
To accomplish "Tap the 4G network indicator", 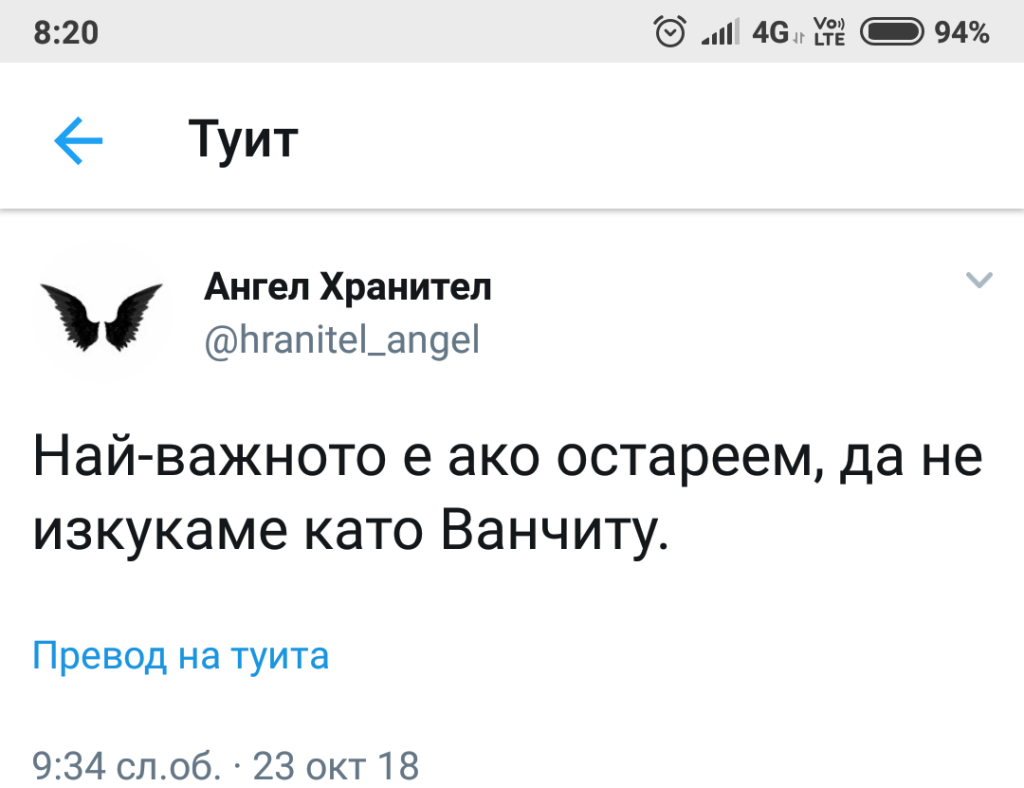I will (x=772, y=33).
